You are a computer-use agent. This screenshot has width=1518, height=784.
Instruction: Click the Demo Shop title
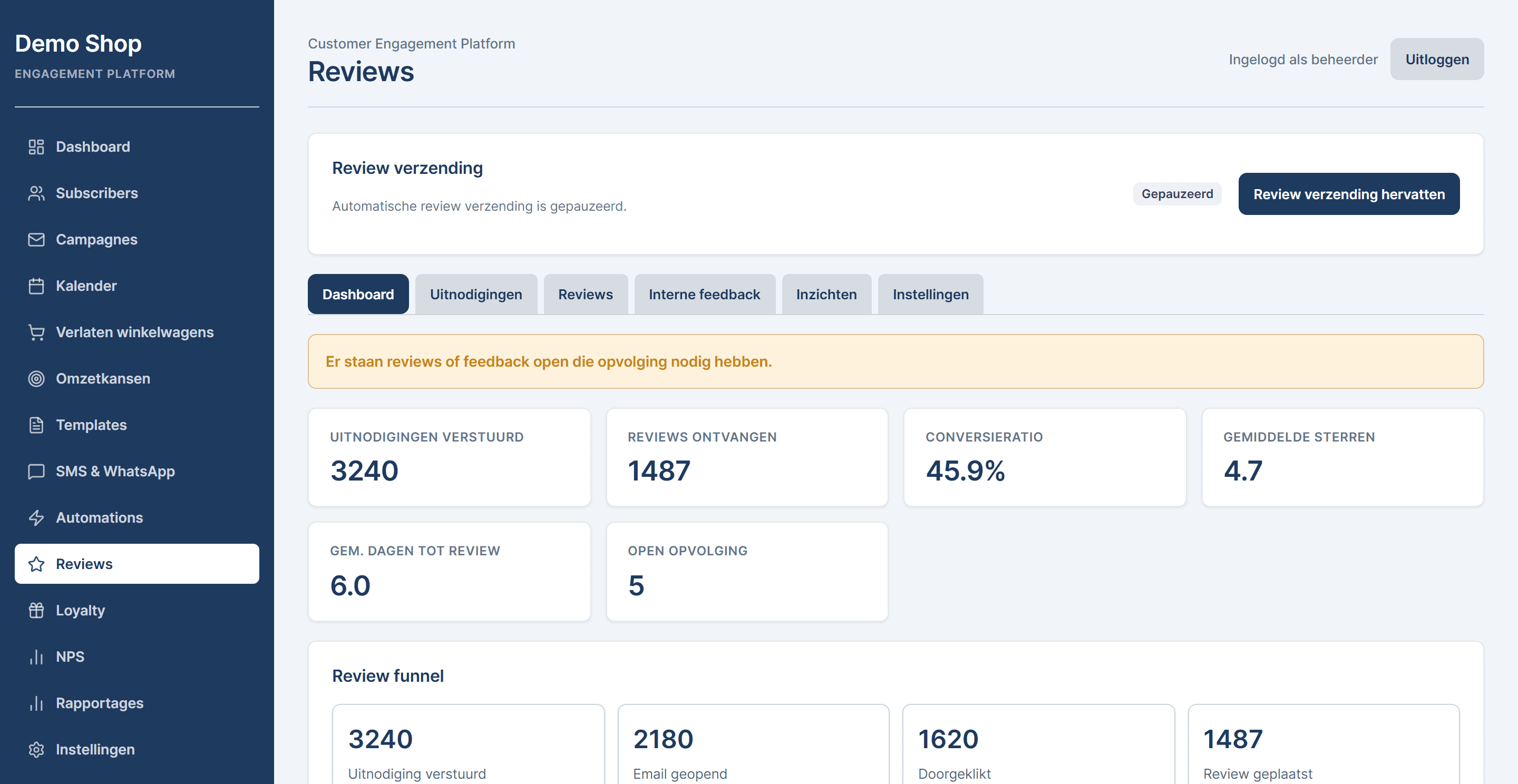(79, 44)
